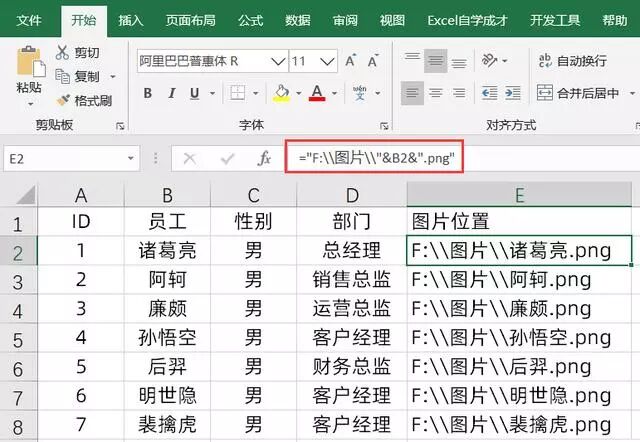The width and height of the screenshot is (640, 442).
Task: Switch to the Formulas (公式) tab
Action: (251, 20)
